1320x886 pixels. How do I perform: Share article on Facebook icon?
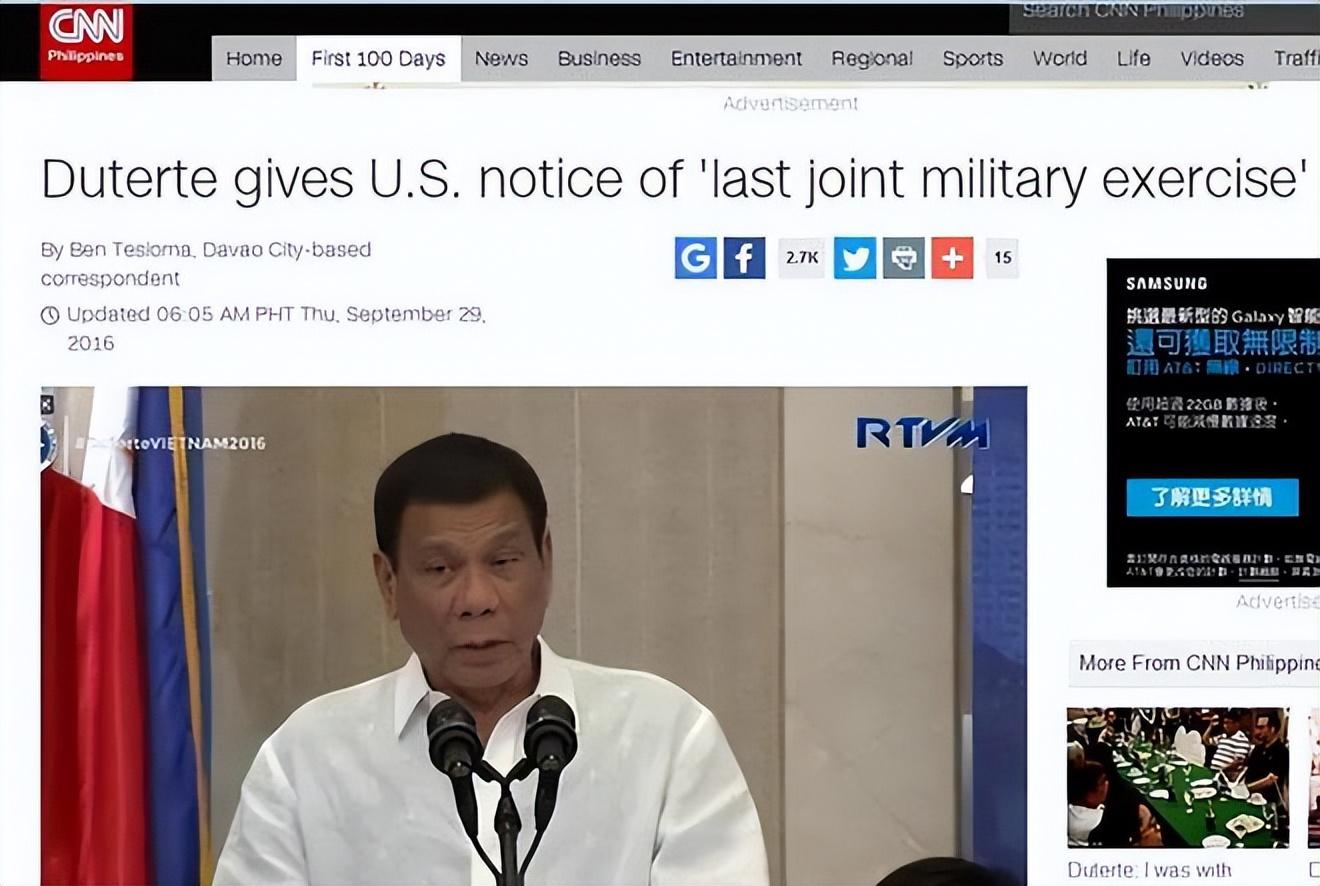744,258
